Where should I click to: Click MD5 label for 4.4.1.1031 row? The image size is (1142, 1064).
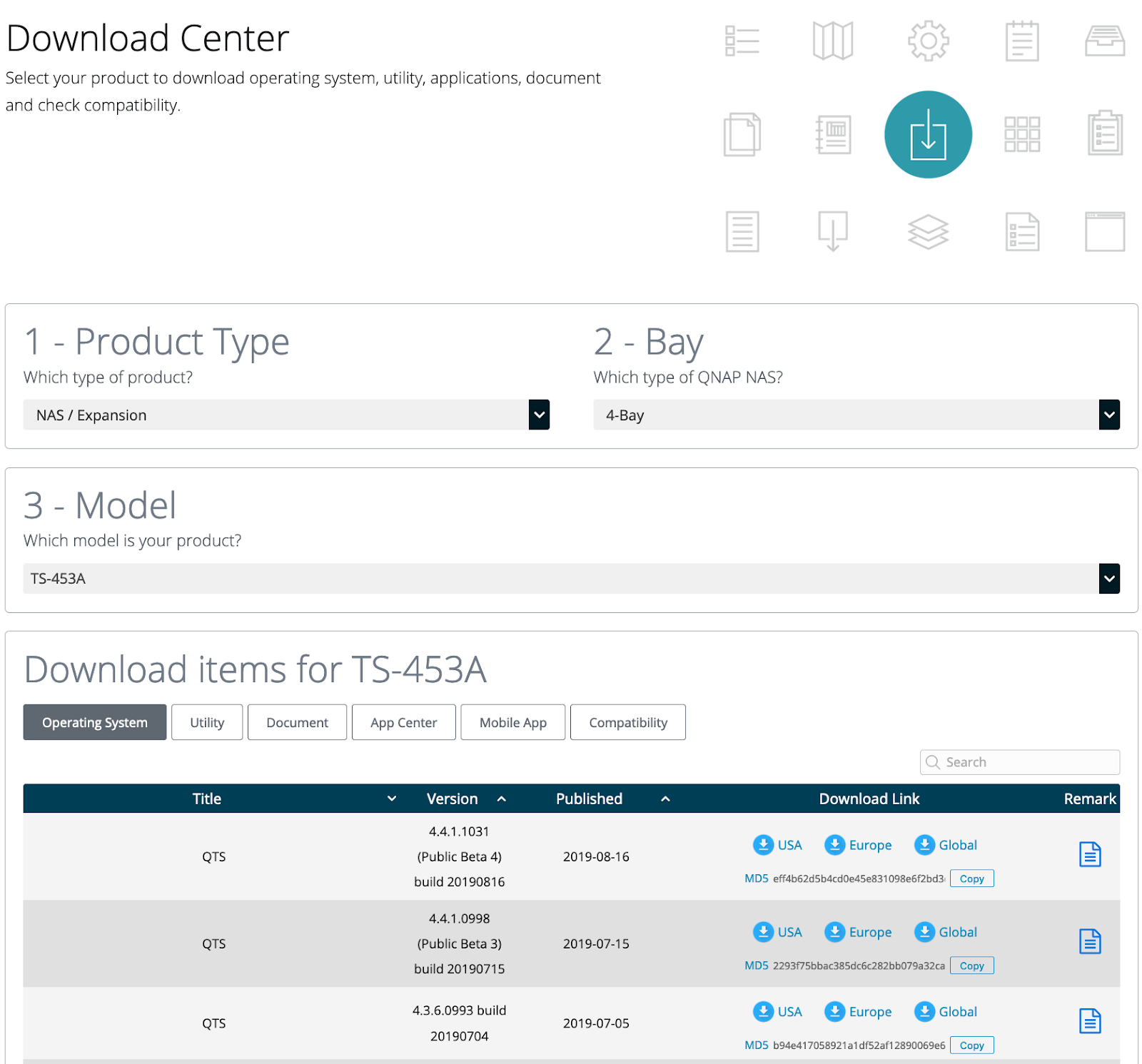[756, 878]
